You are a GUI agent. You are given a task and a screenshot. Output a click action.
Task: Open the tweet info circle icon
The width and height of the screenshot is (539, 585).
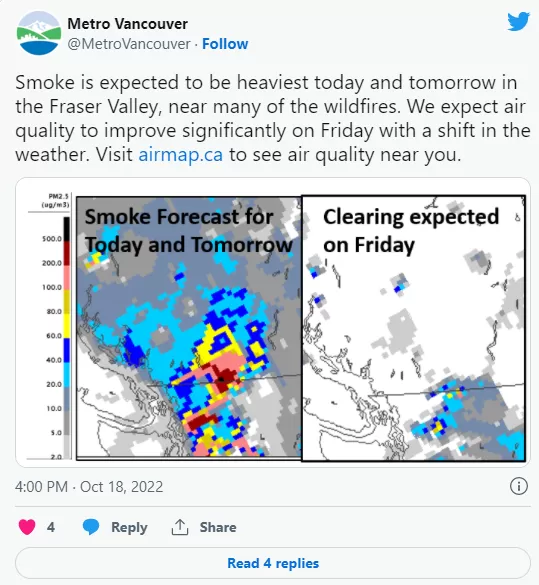click(518, 487)
